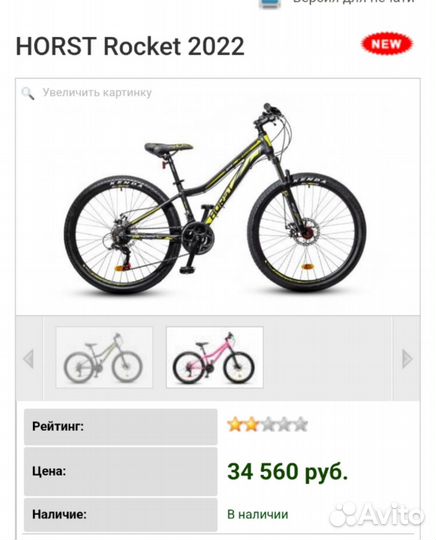Open the 'Версия для печати' link
This screenshot has height=540, width=436.
353,1
